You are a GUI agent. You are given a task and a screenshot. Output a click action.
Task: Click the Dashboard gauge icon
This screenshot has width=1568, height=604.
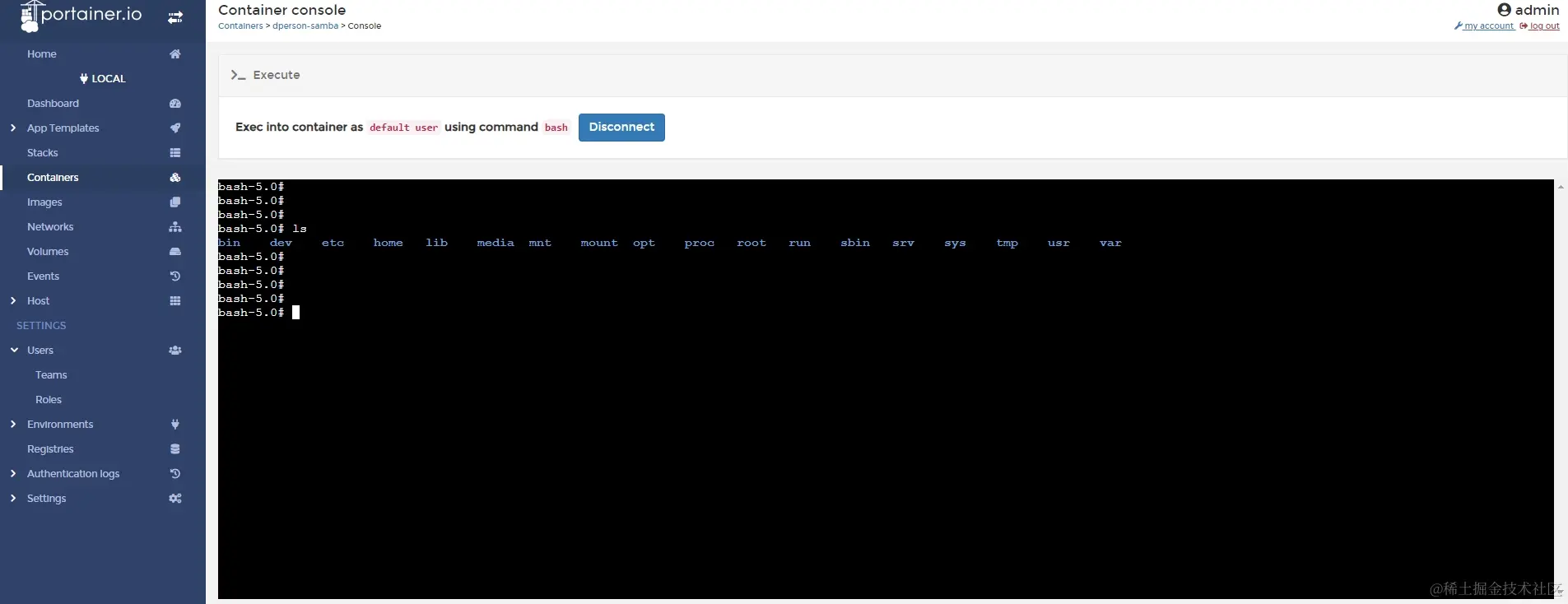pos(175,104)
